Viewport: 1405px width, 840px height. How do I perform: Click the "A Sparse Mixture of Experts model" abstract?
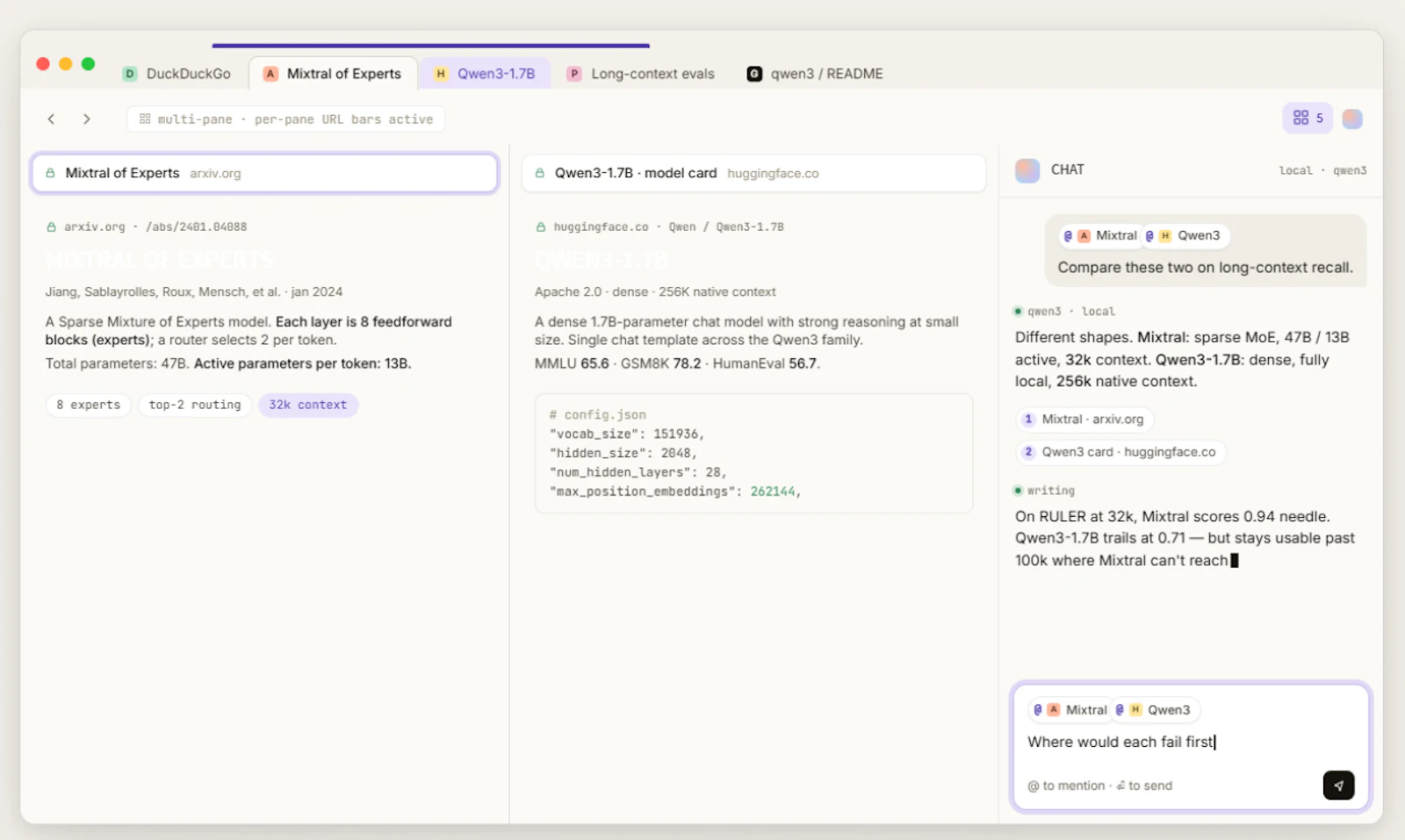[249, 331]
